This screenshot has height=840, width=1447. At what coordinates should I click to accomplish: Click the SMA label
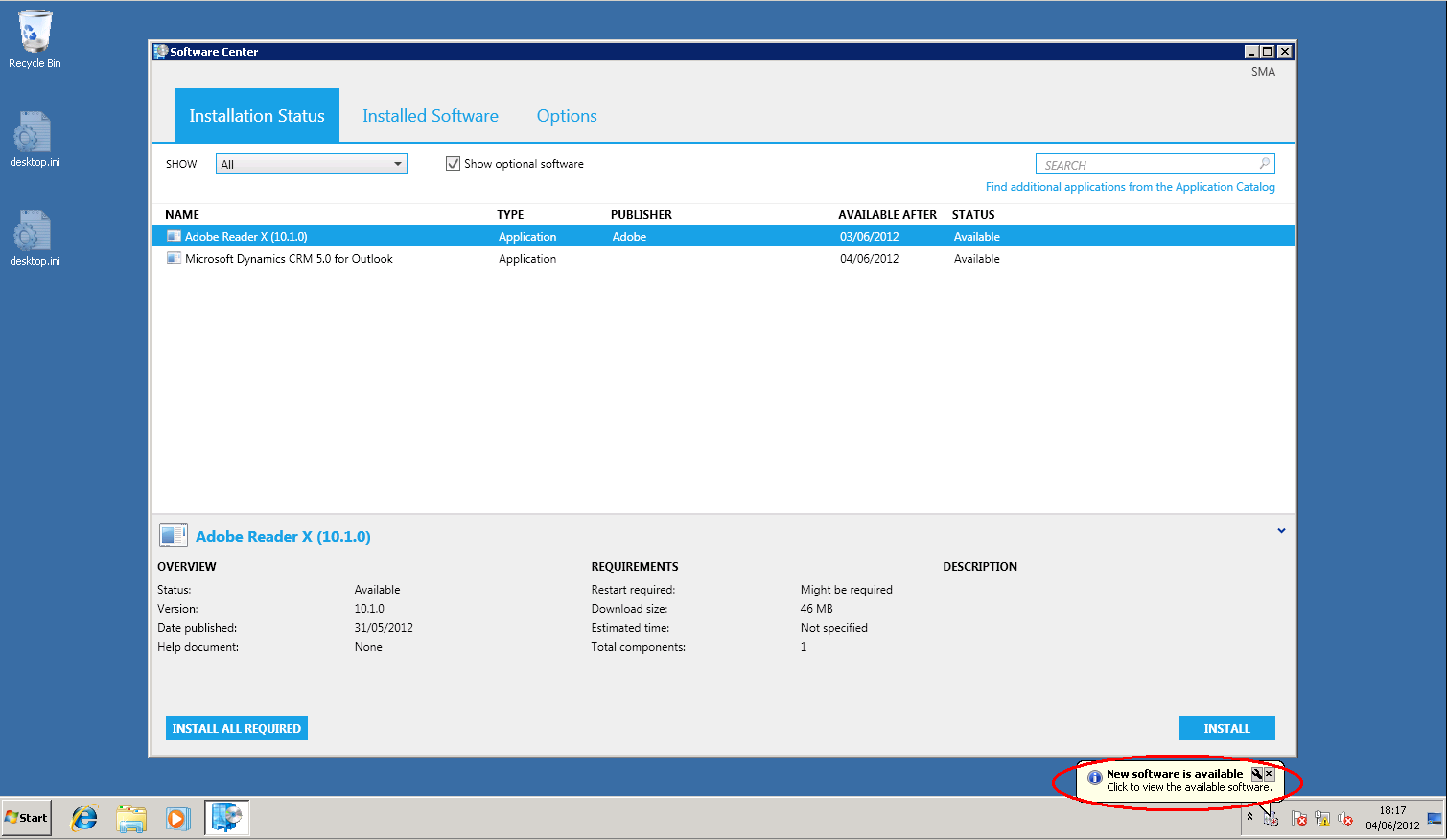coord(1263,72)
